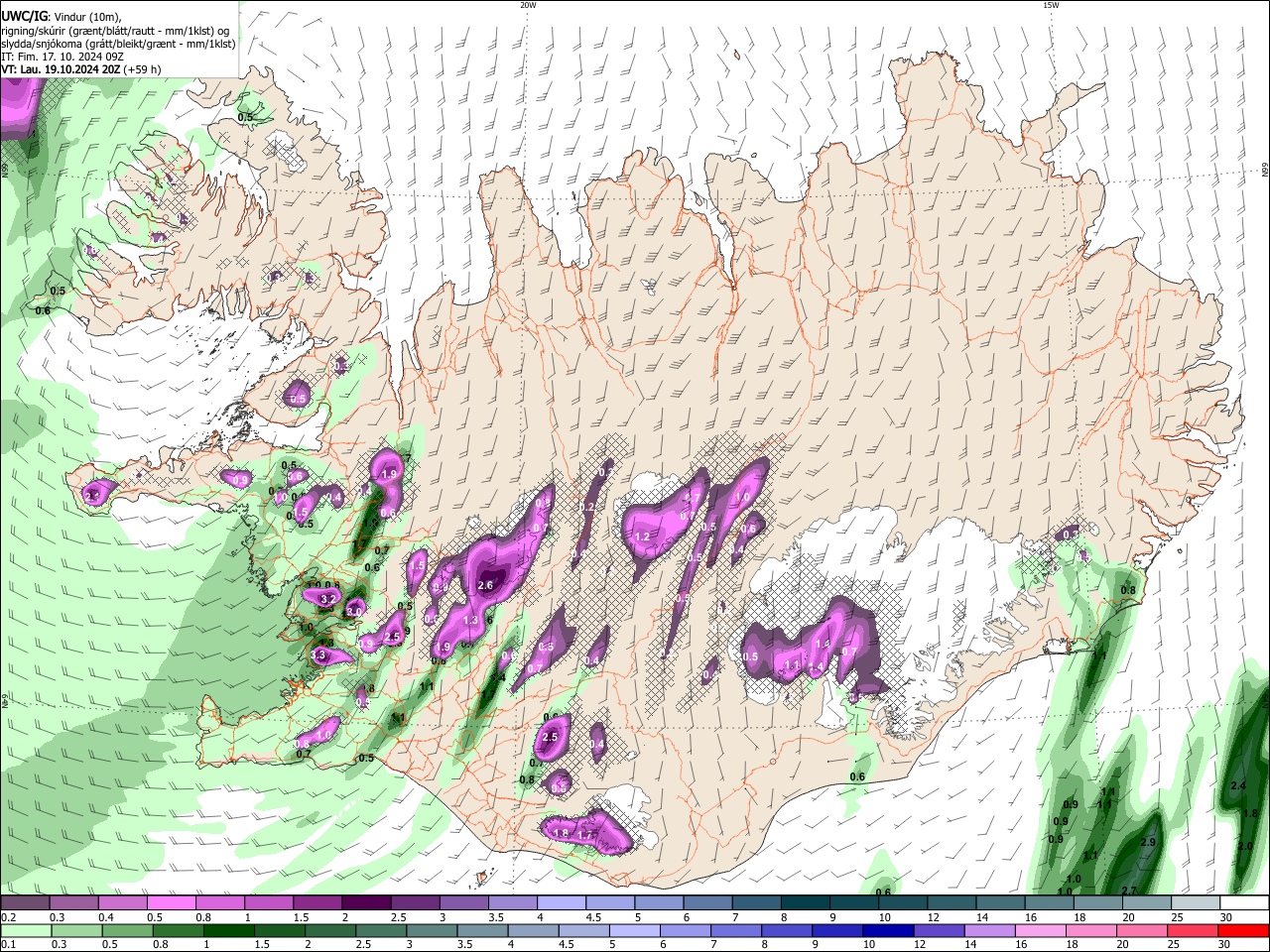
Task: Click the white swatch above 30 in the snow legend
Action: point(1244,902)
